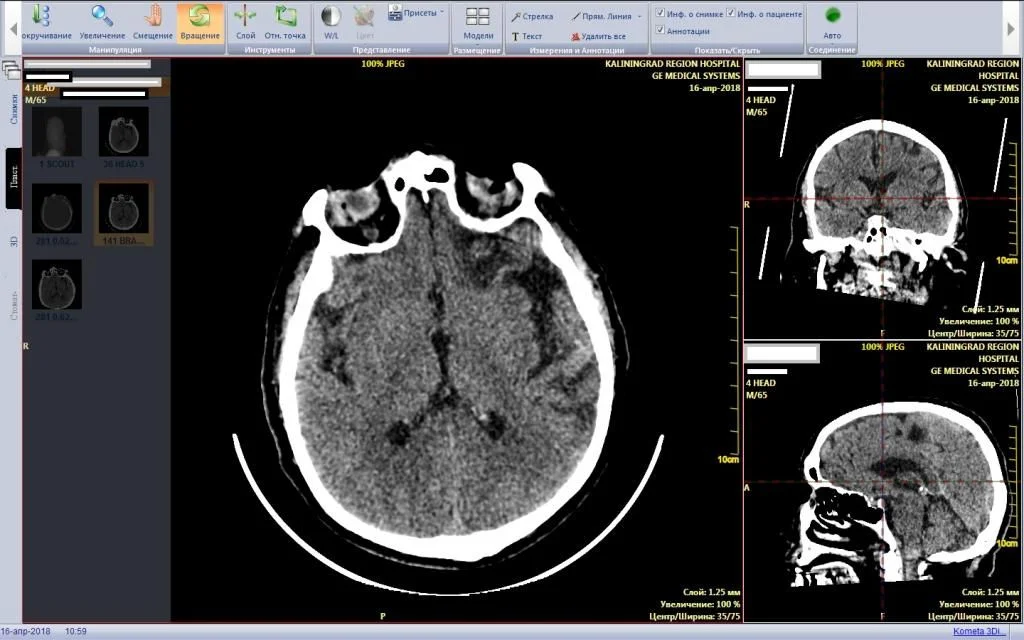Choose the Отн. точка reference point tool
The height and width of the screenshot is (640, 1024).
[x=285, y=22]
